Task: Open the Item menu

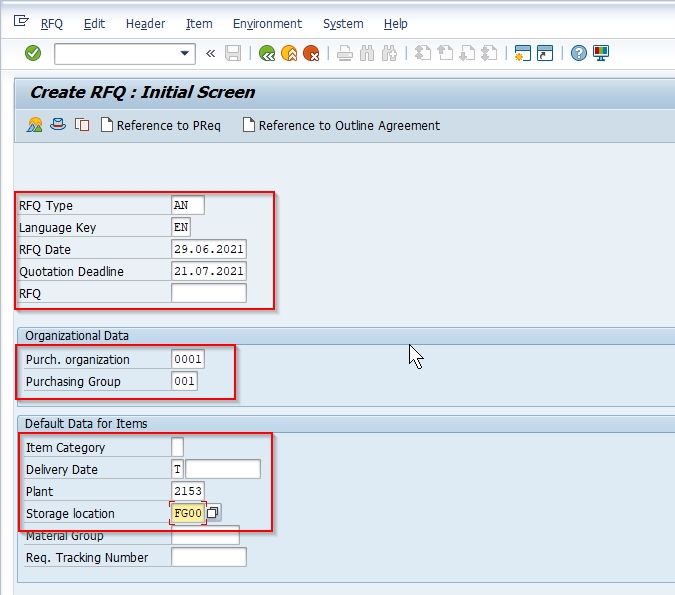Action: click(199, 24)
